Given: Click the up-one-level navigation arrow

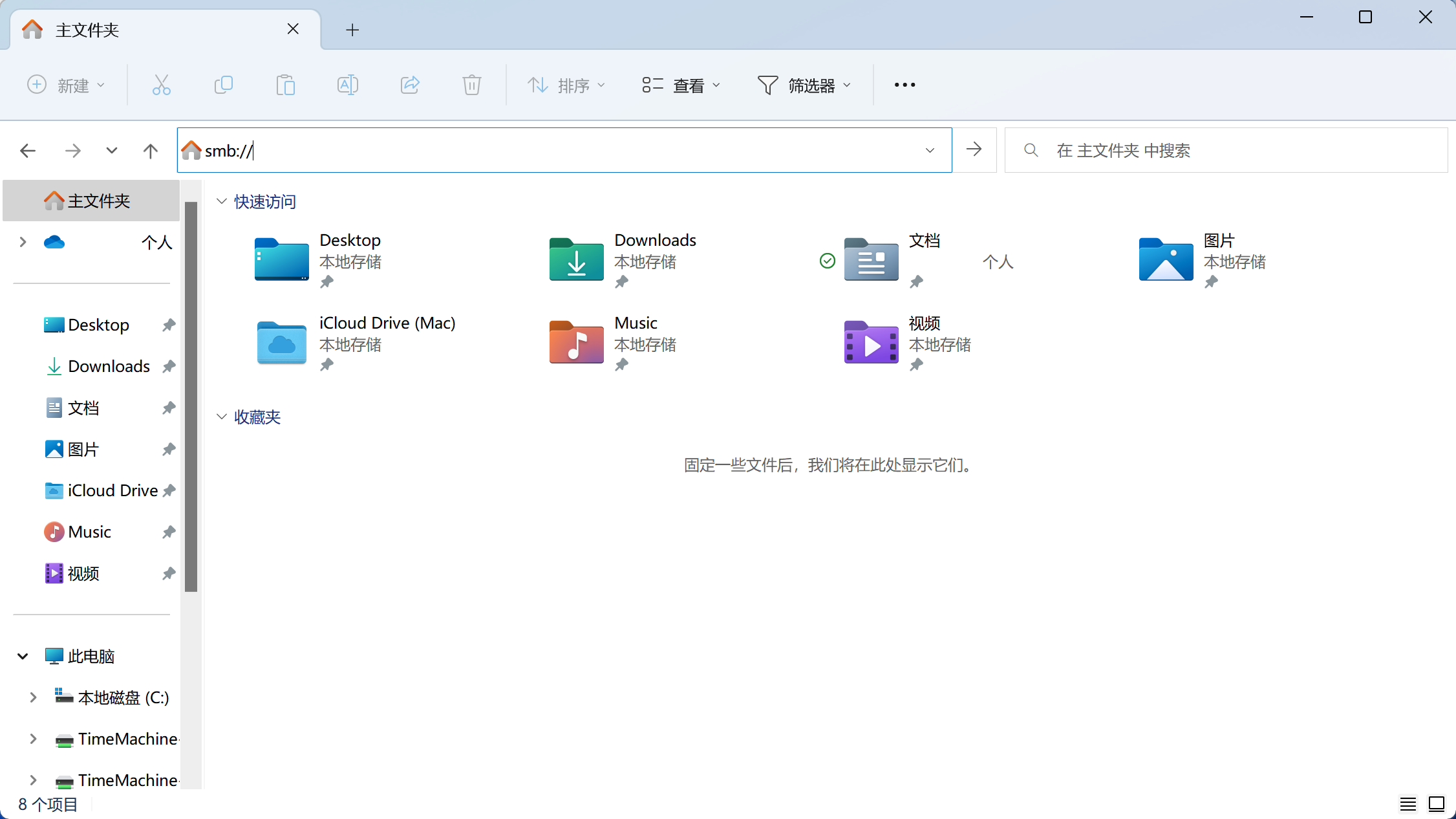Looking at the screenshot, I should (x=149, y=150).
